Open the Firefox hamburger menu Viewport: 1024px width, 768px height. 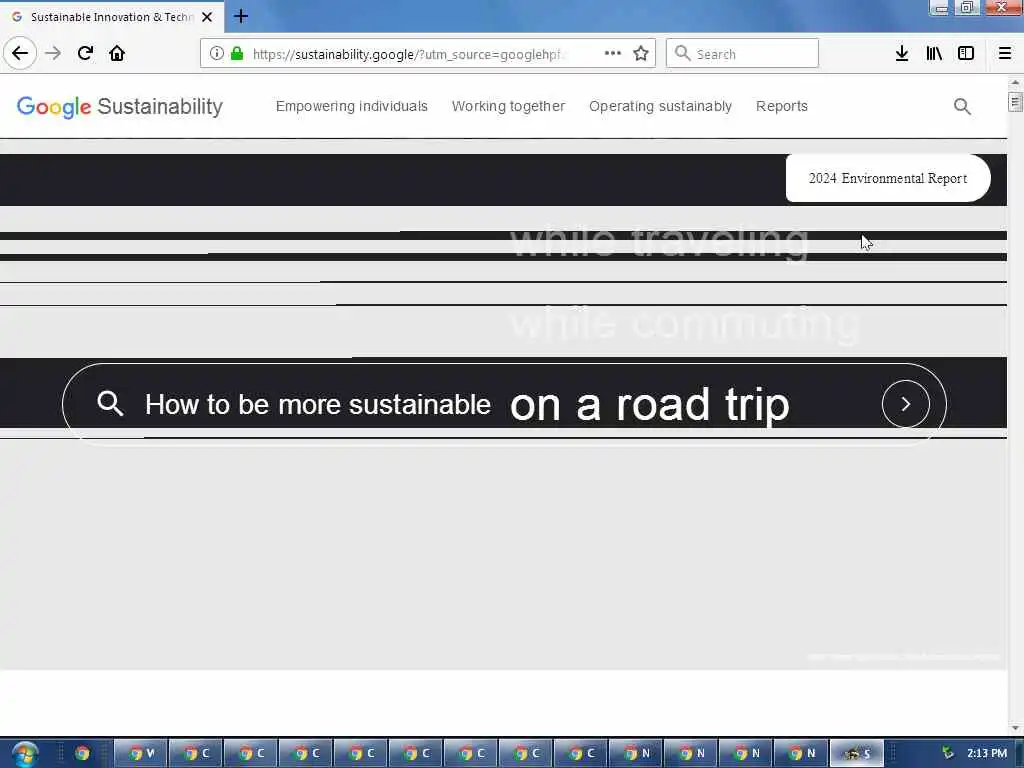(1004, 54)
